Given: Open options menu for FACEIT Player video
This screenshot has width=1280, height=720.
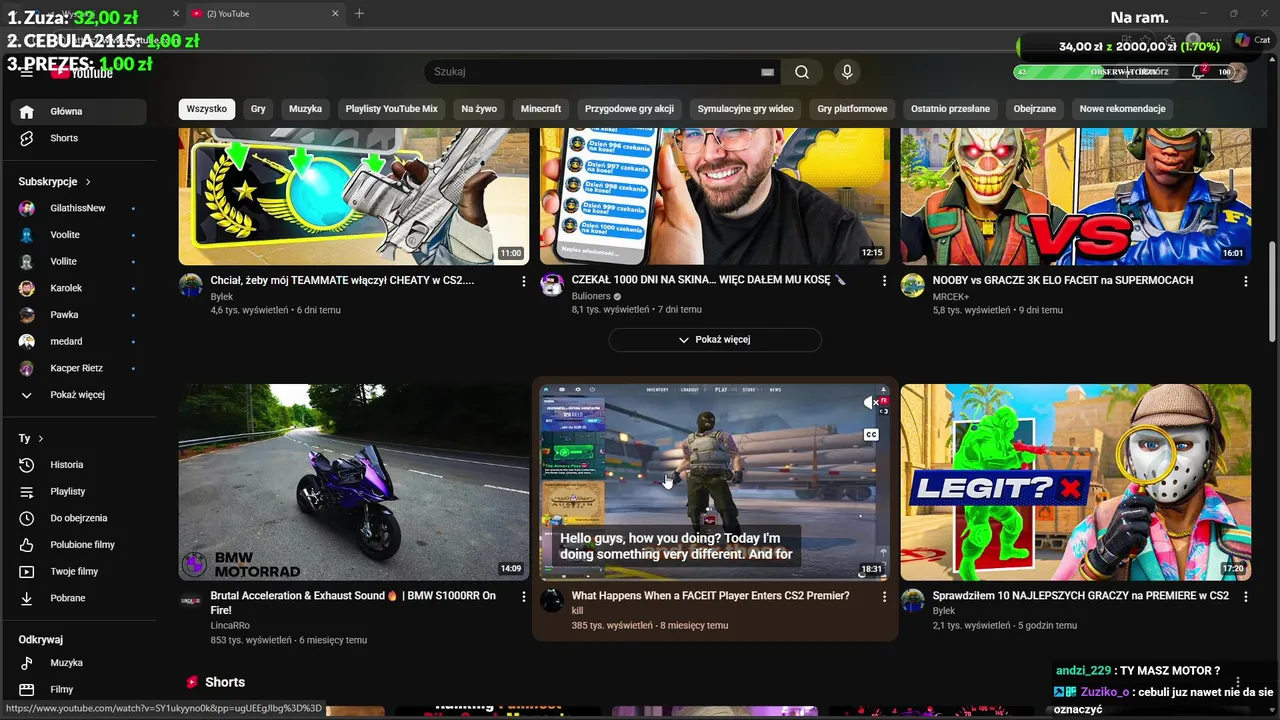Looking at the screenshot, I should (884, 597).
